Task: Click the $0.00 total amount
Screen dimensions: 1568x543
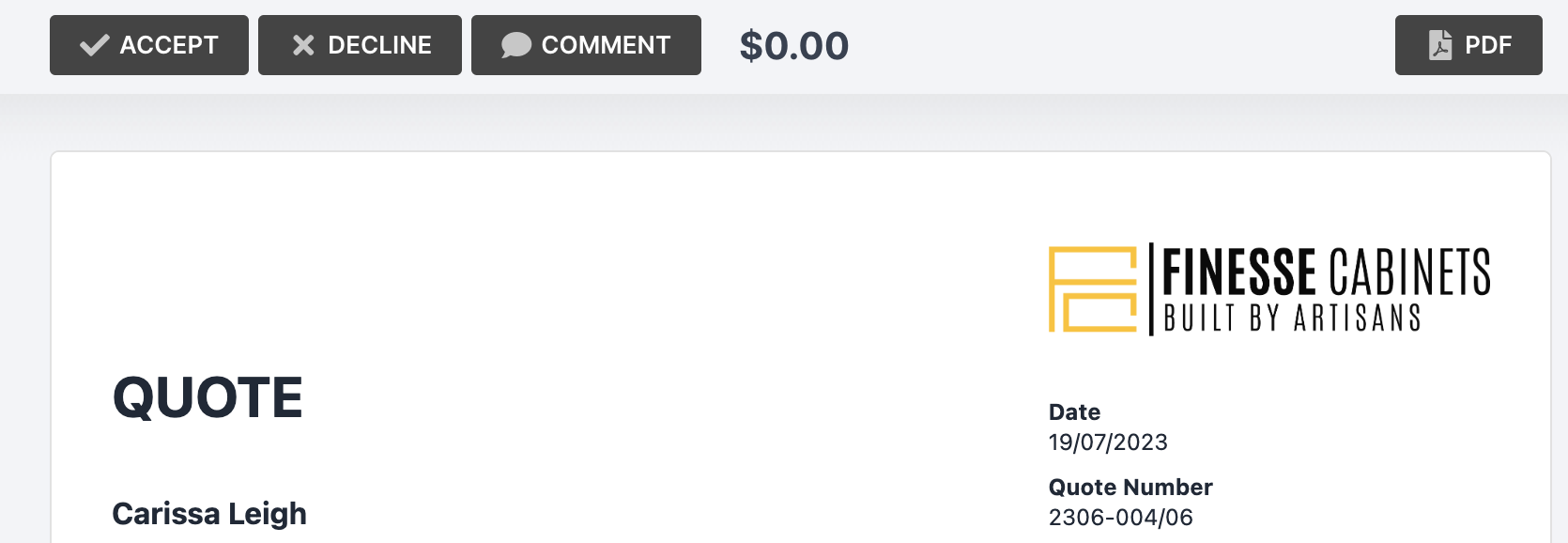Action: [794, 45]
